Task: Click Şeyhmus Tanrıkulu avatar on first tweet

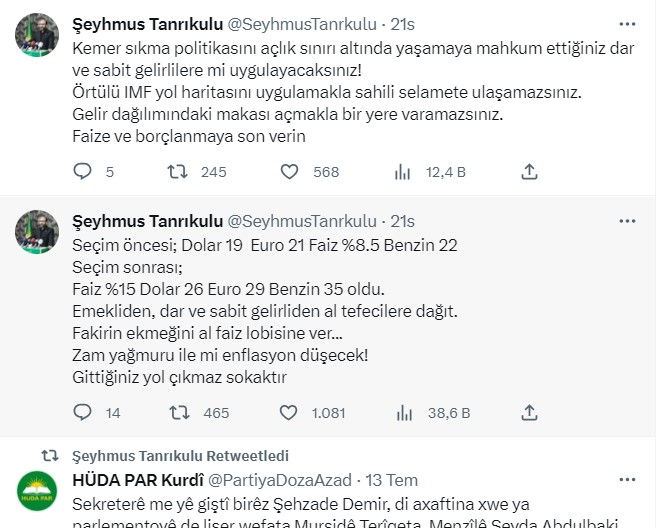Action: click(36, 36)
